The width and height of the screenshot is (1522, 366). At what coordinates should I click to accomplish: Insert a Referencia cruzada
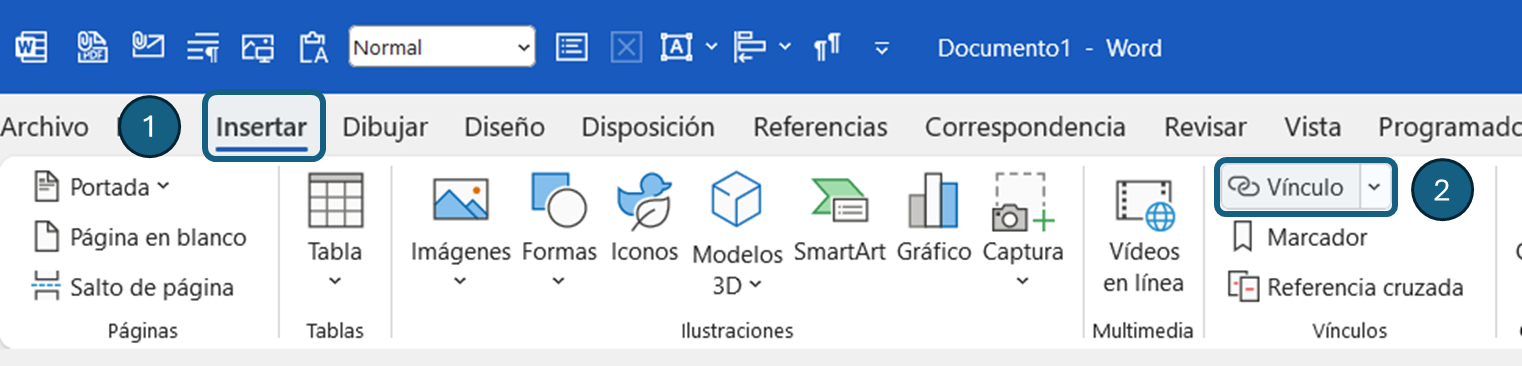pyautogui.click(x=1346, y=287)
